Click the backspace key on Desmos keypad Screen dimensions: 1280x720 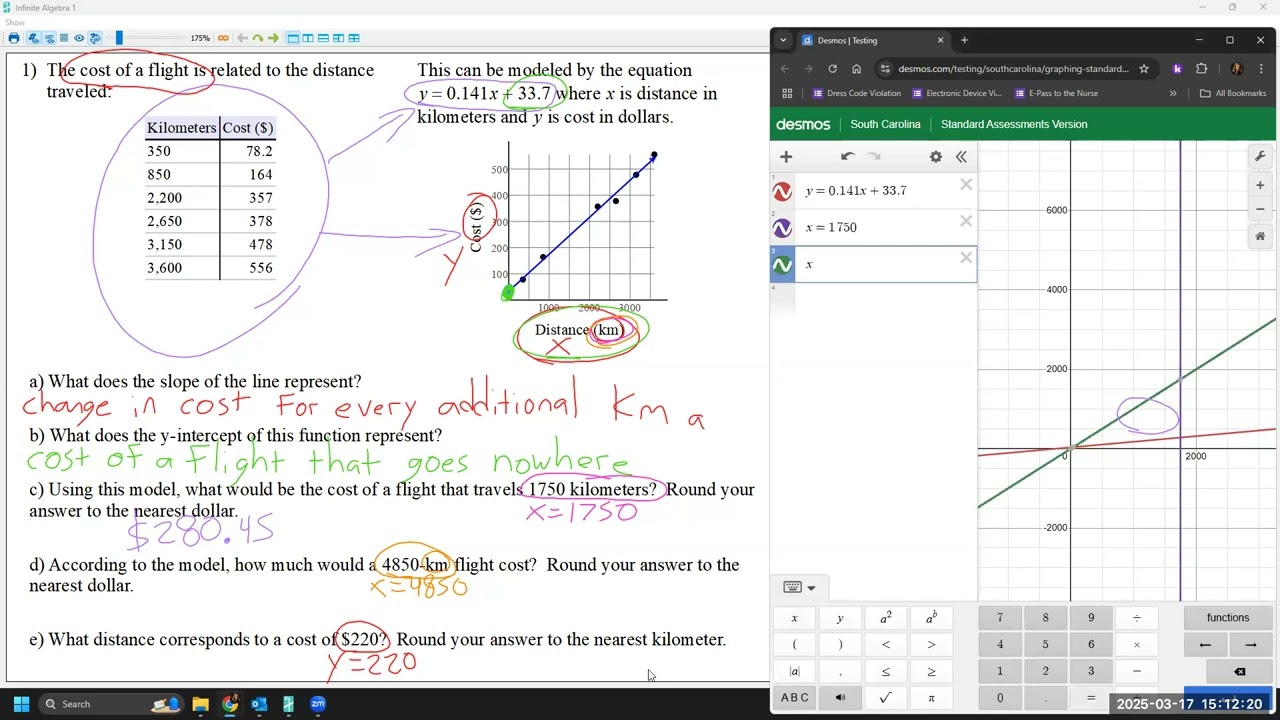coord(1239,672)
